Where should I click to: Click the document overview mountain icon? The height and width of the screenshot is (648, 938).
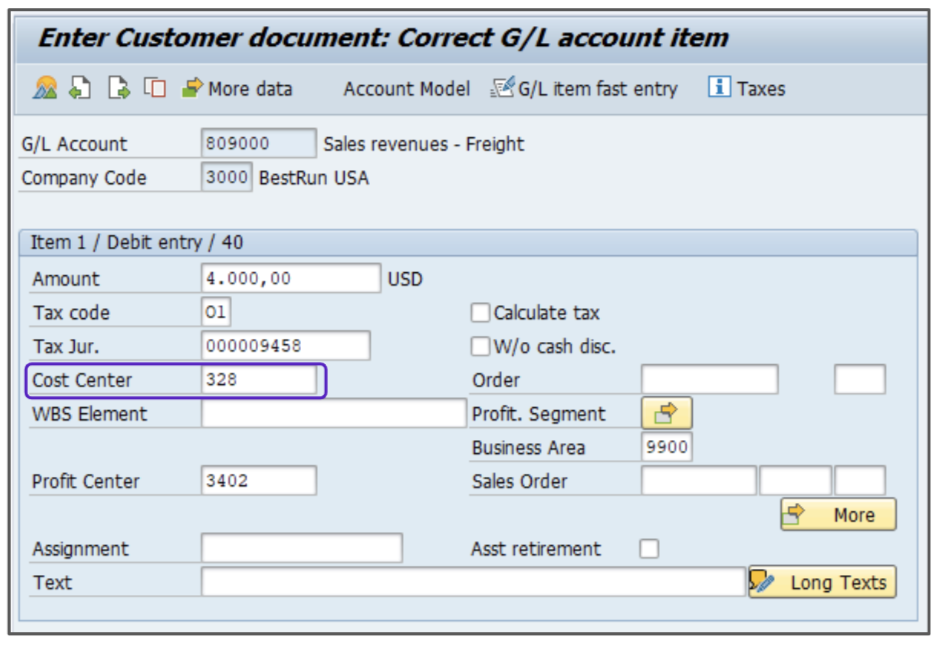pyautogui.click(x=45, y=88)
